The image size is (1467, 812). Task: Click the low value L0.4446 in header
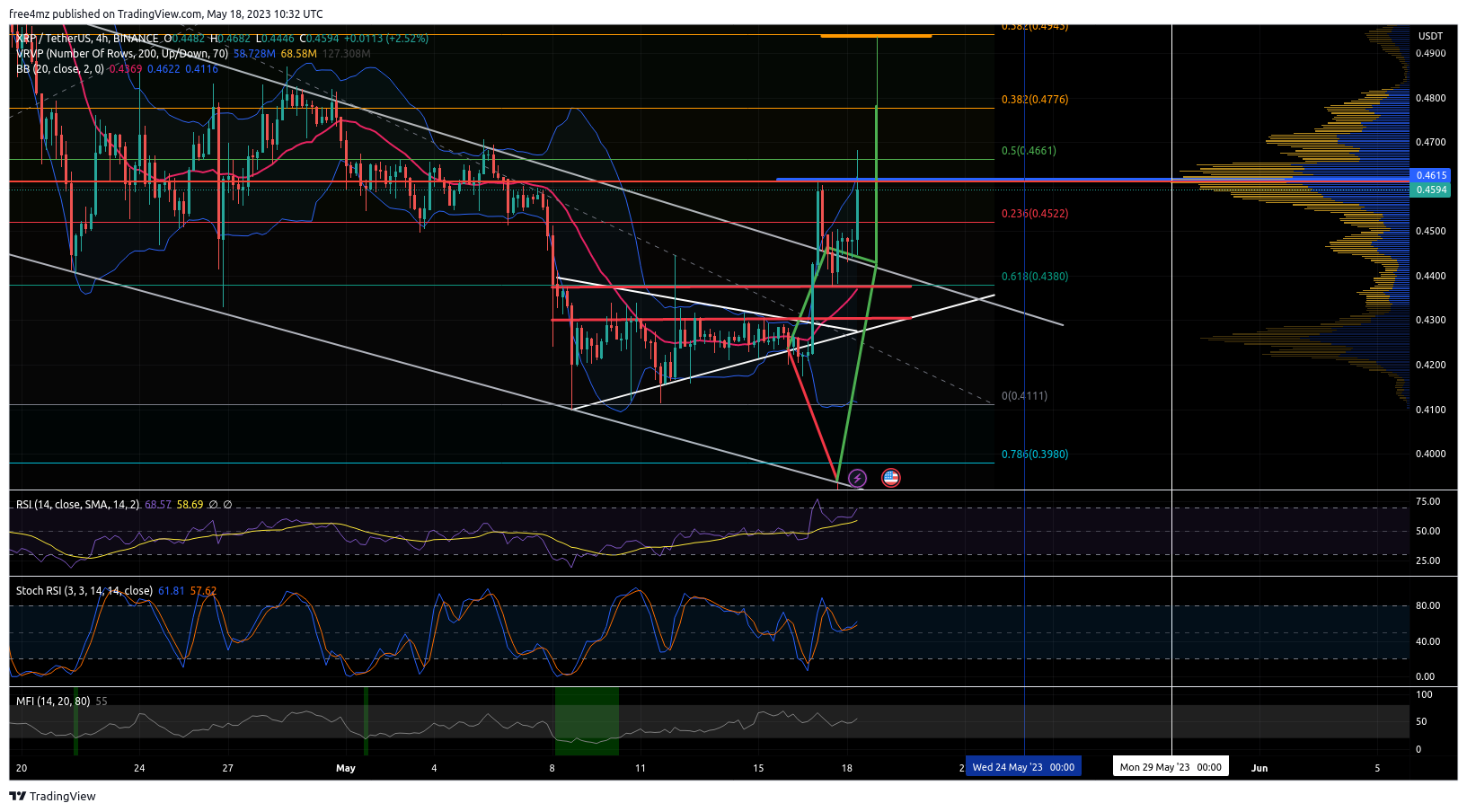coord(275,39)
